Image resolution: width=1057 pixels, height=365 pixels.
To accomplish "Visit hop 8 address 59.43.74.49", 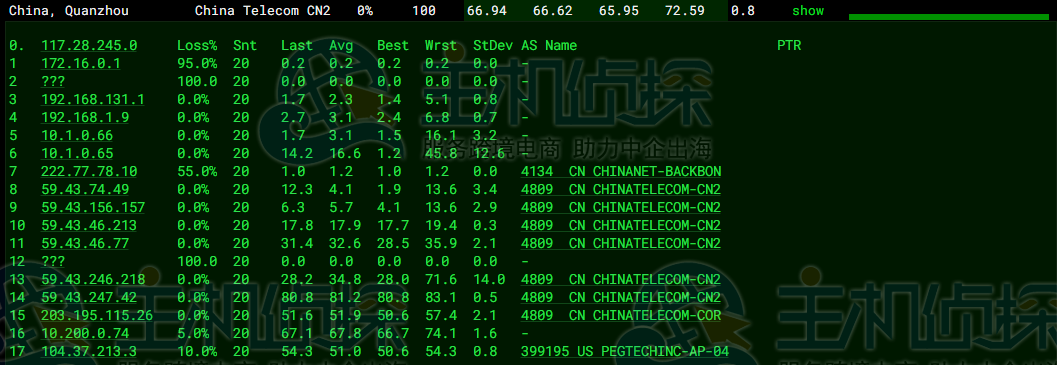I will tap(85, 190).
